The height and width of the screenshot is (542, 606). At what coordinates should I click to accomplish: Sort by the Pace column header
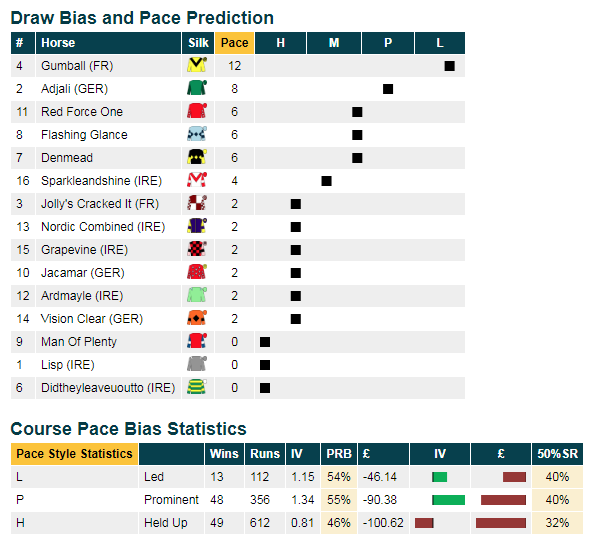point(234,43)
